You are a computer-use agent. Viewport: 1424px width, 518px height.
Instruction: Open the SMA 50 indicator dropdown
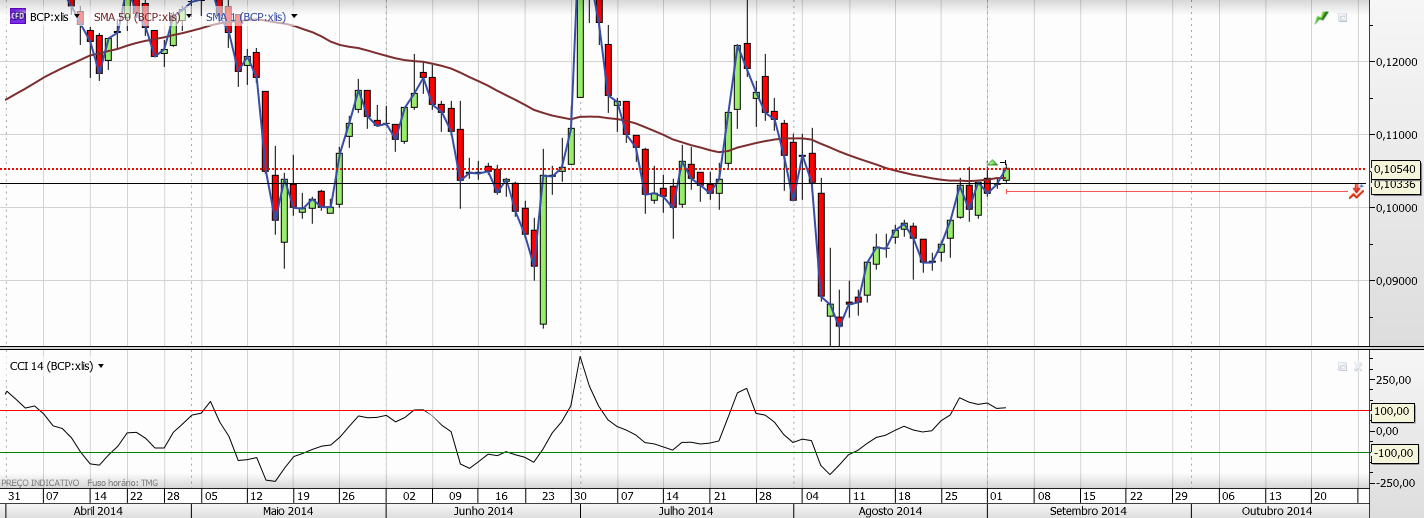pyautogui.click(x=190, y=17)
